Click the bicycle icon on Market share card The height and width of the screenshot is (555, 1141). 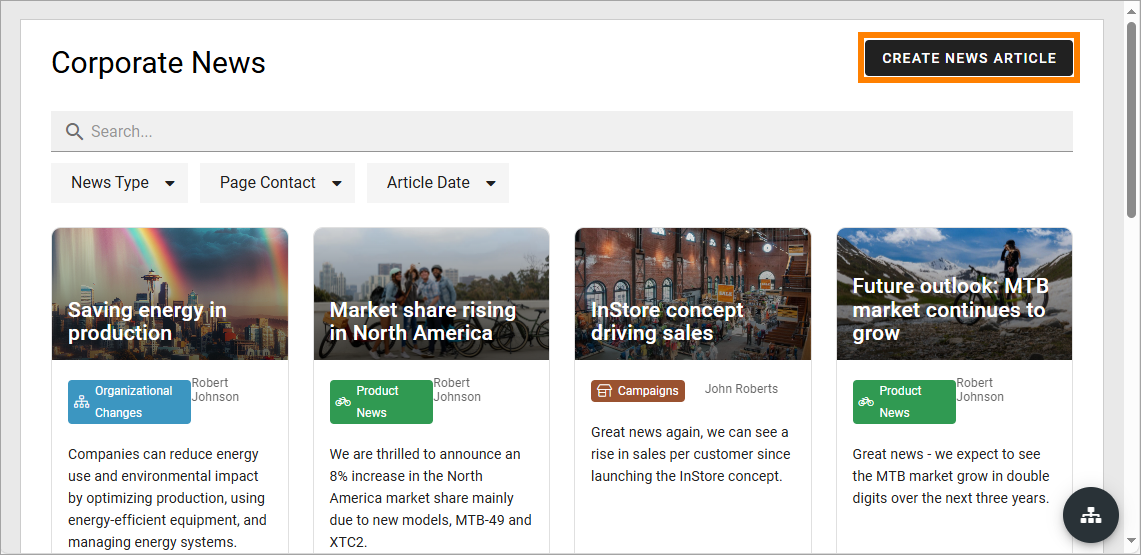(x=343, y=402)
